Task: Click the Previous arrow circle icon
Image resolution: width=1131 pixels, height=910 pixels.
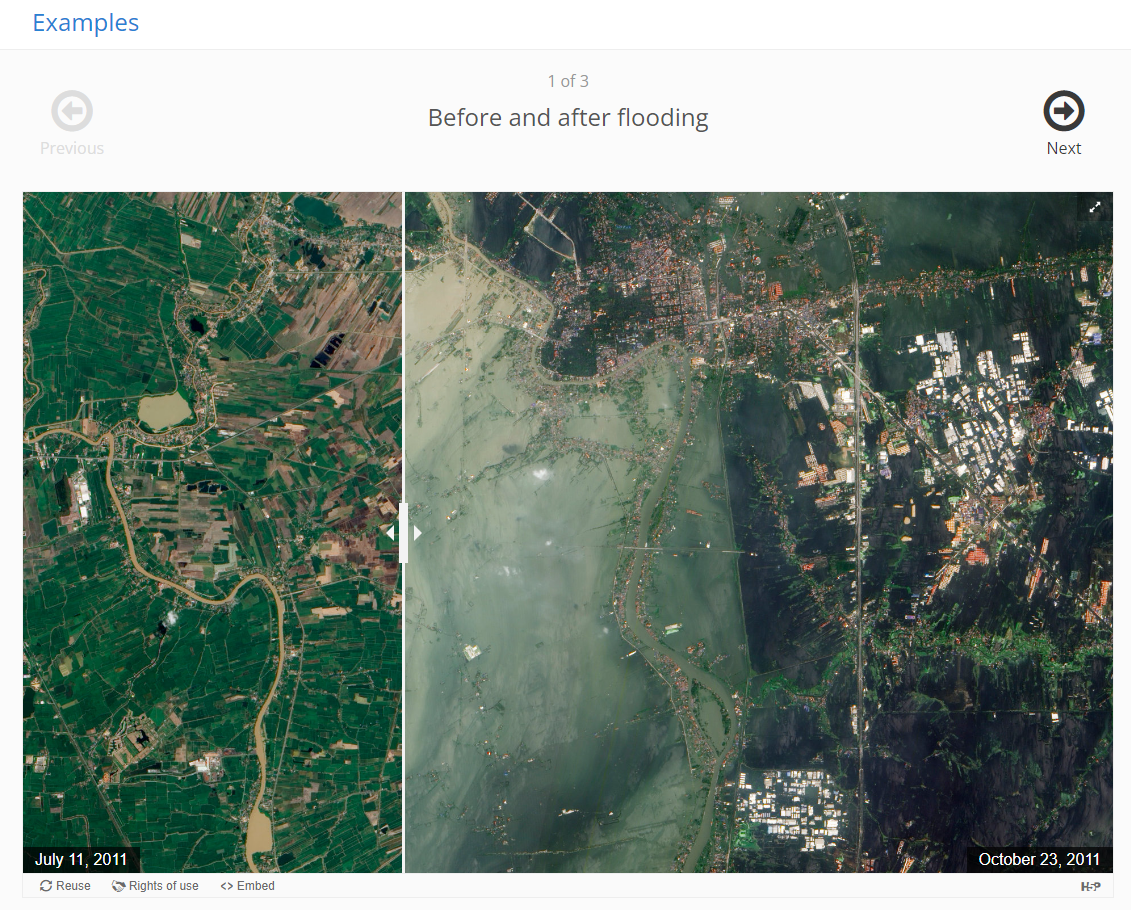Action: pos(72,110)
